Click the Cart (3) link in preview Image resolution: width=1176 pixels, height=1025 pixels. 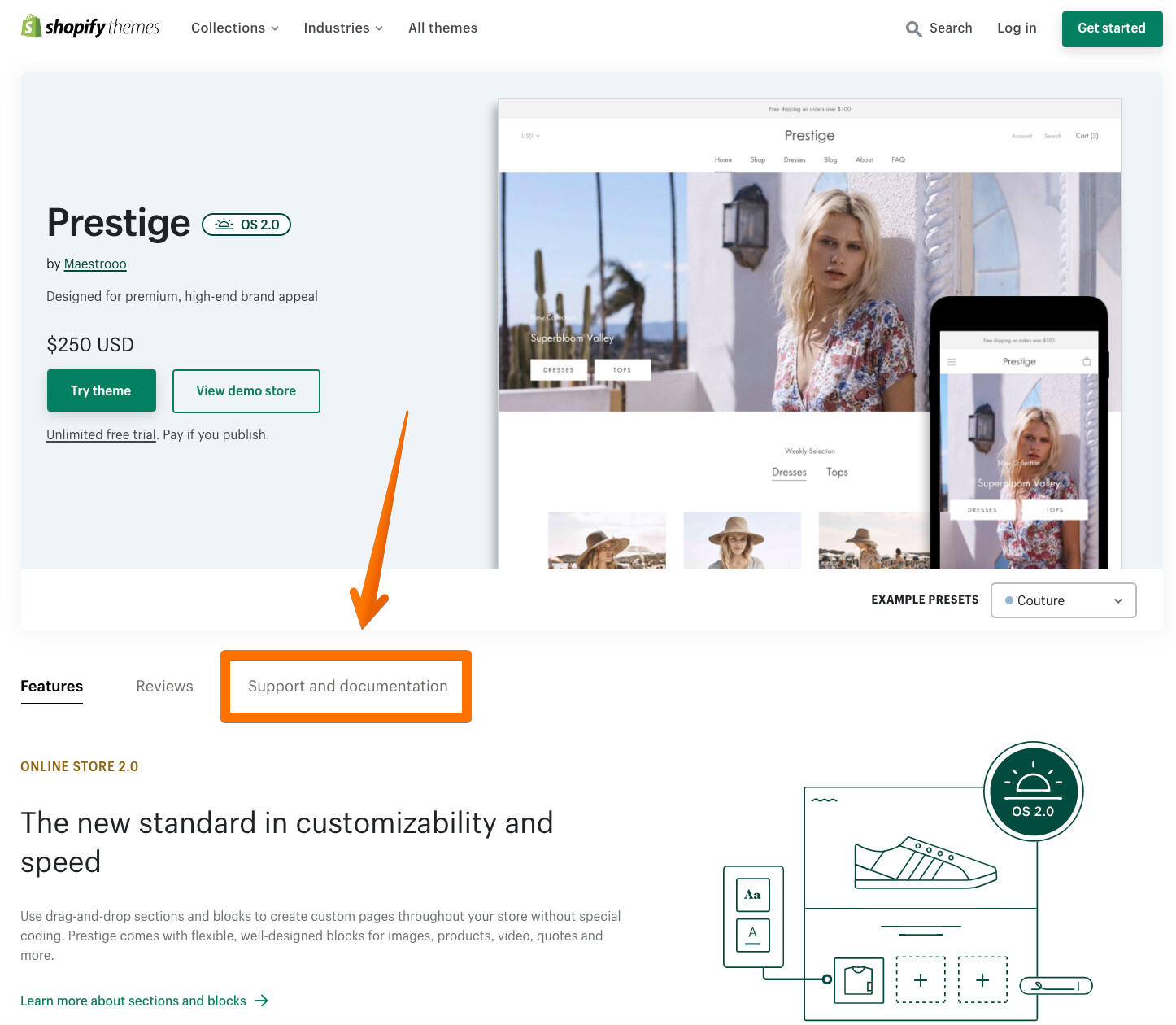[1087, 136]
